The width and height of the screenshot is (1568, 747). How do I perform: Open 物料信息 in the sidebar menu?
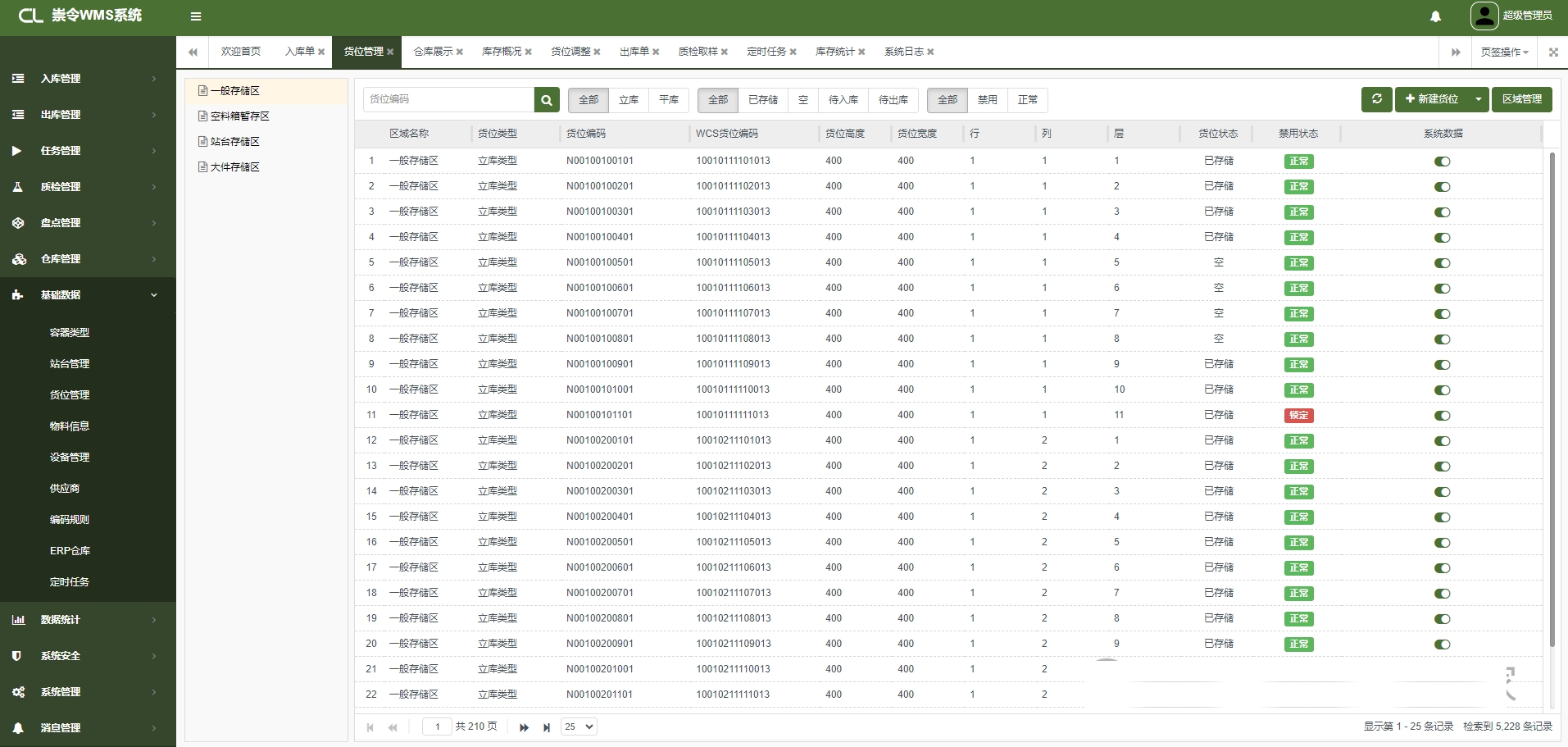70,426
